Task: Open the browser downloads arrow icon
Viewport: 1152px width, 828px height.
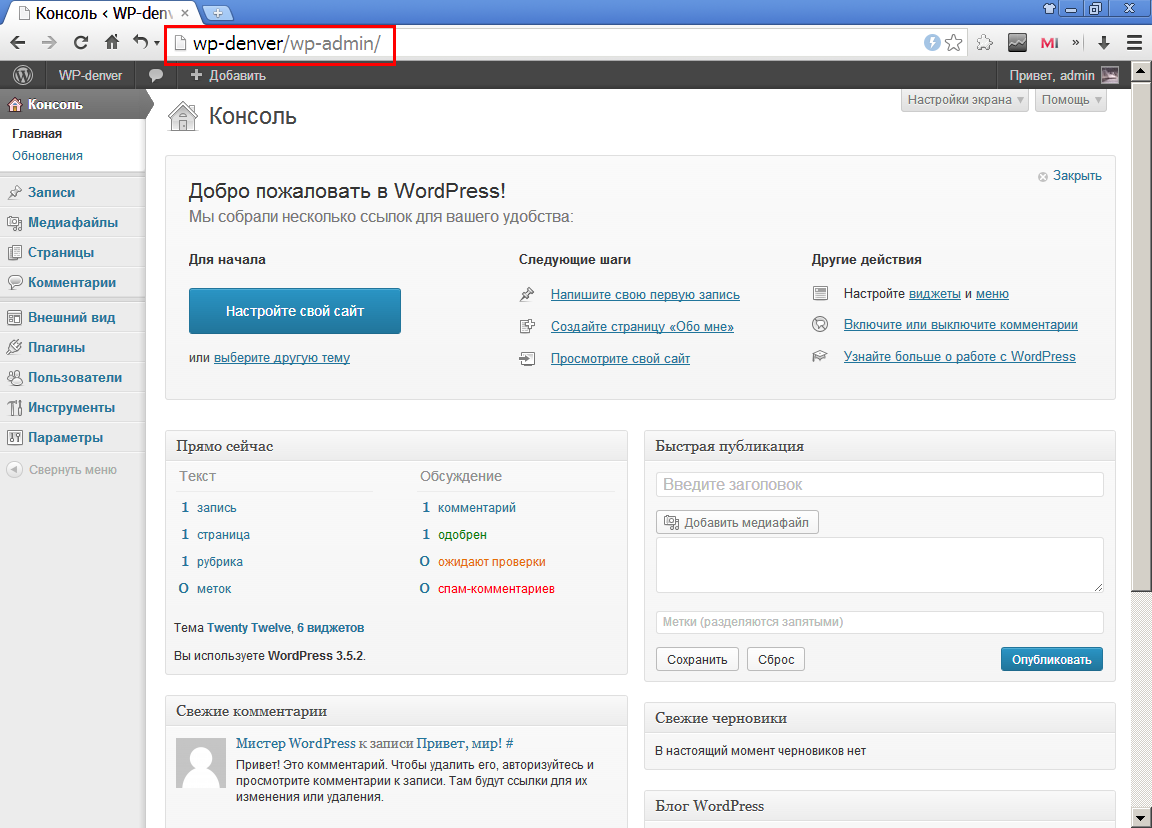Action: pyautogui.click(x=1104, y=43)
